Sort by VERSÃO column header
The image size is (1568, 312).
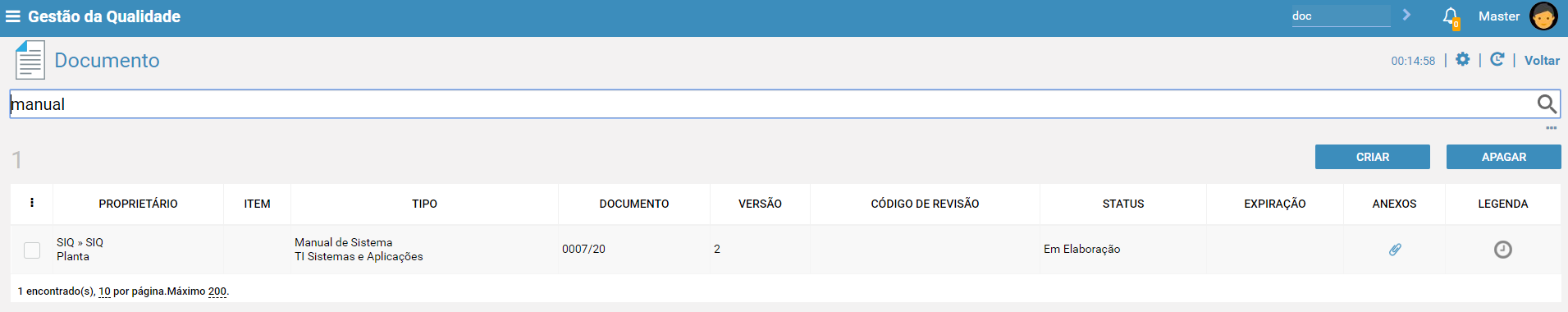[x=760, y=204]
